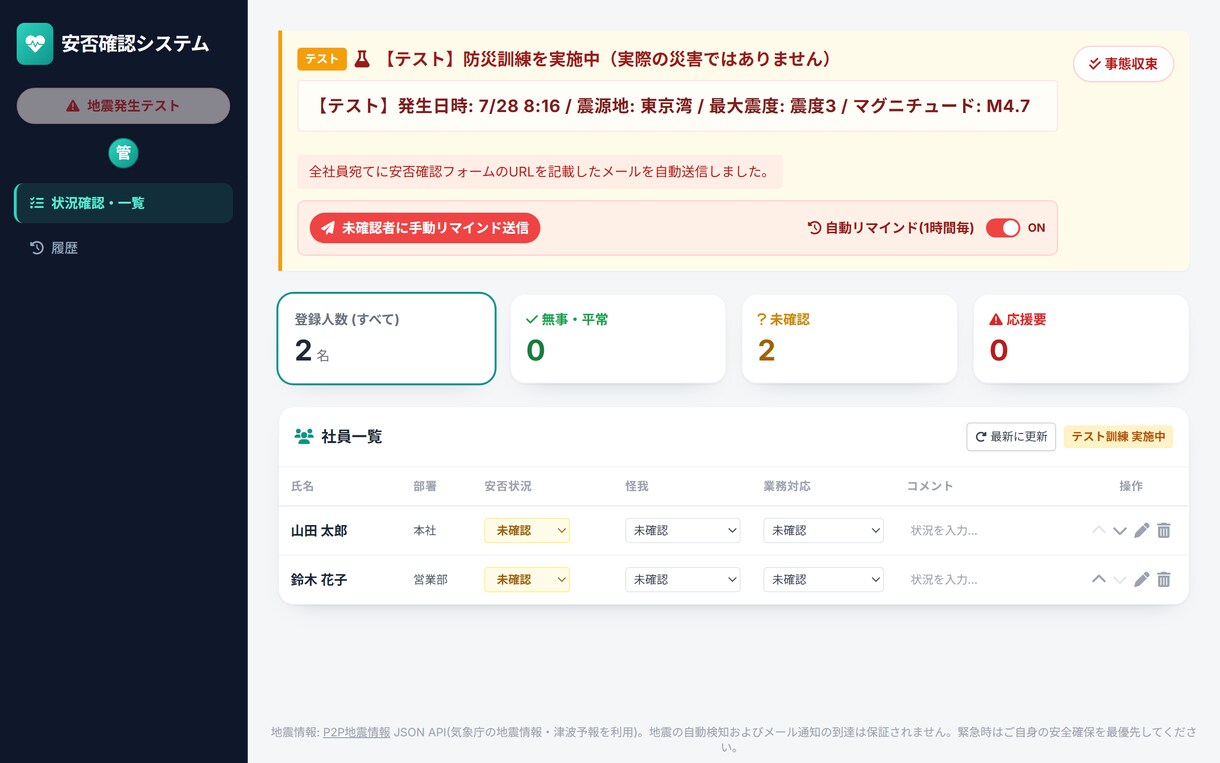This screenshot has width=1220, height=763.
Task: Click the heartbeat app logo icon
Action: [x=35, y=44]
